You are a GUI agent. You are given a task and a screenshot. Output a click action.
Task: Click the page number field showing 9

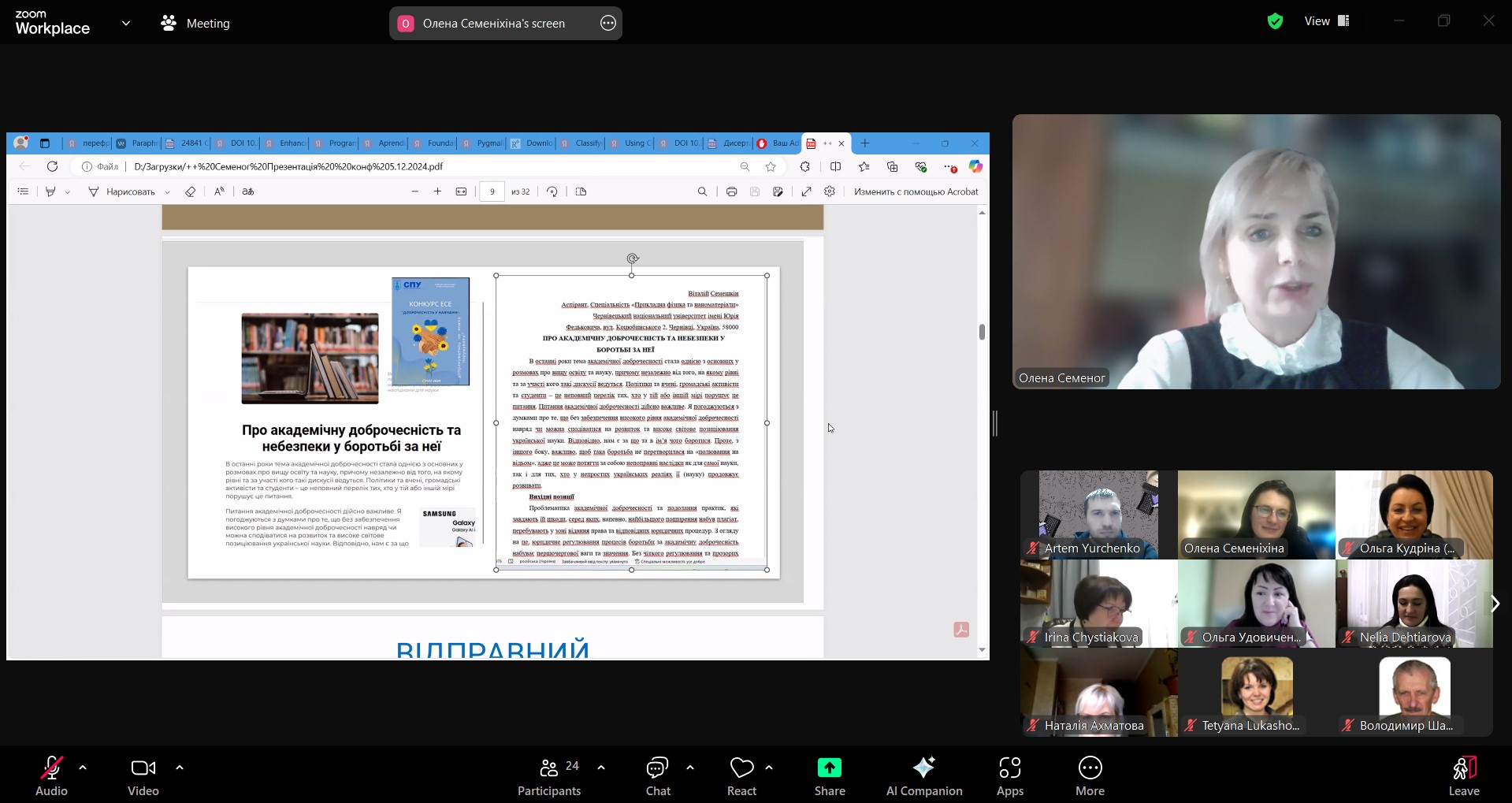(492, 191)
